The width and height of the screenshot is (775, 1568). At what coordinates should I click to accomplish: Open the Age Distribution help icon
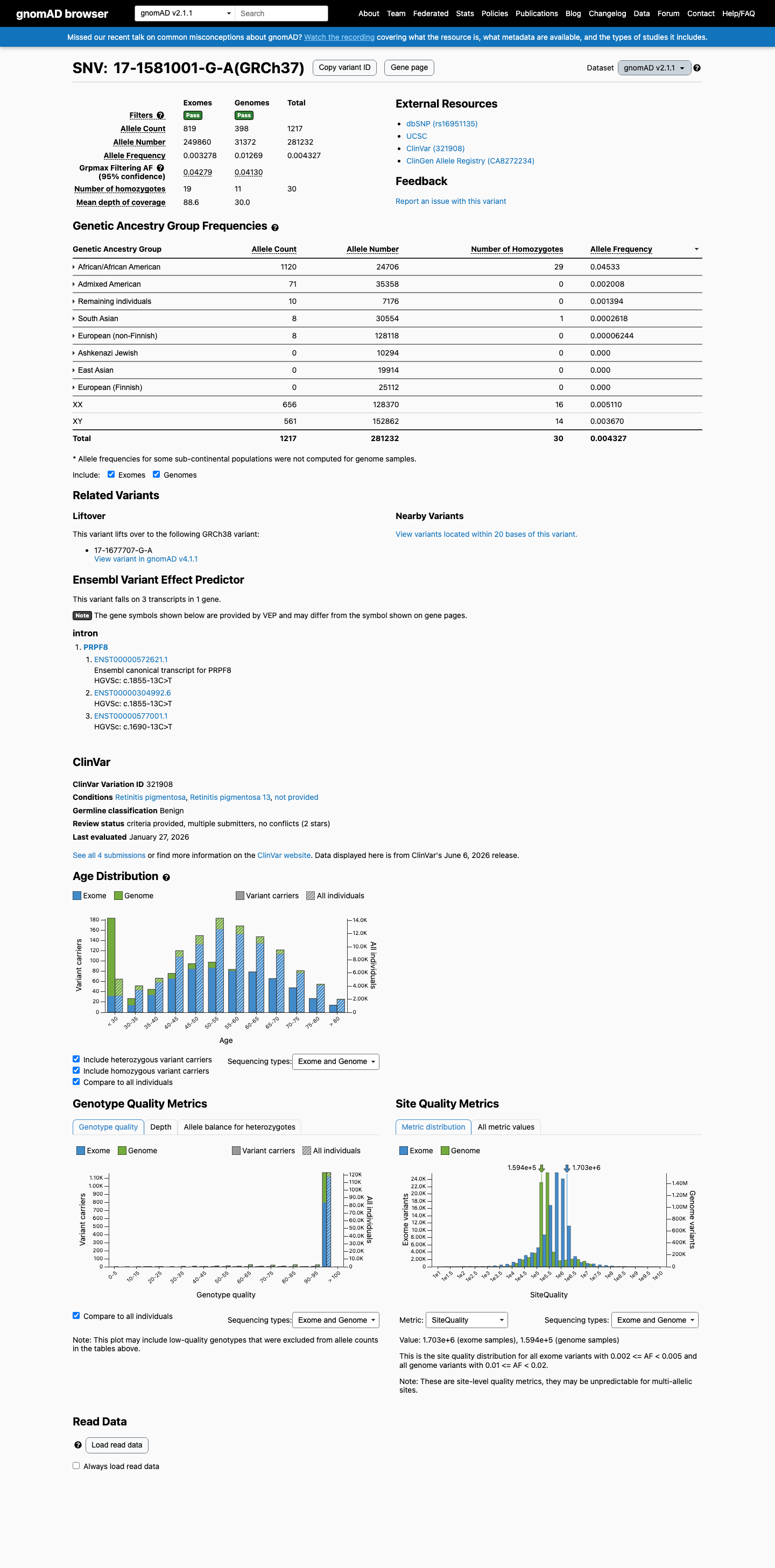[x=166, y=877]
